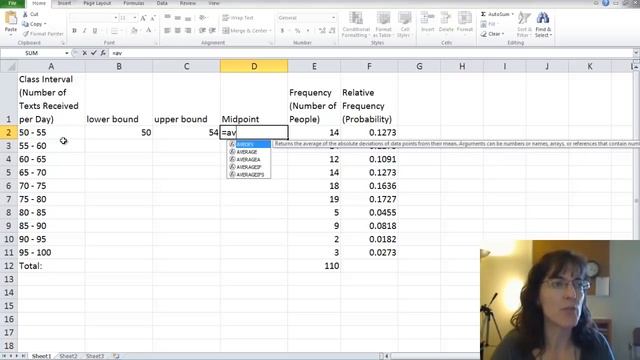Apply the font color A button
Image resolution: width=640 pixels, height=360 pixels.
149,31
